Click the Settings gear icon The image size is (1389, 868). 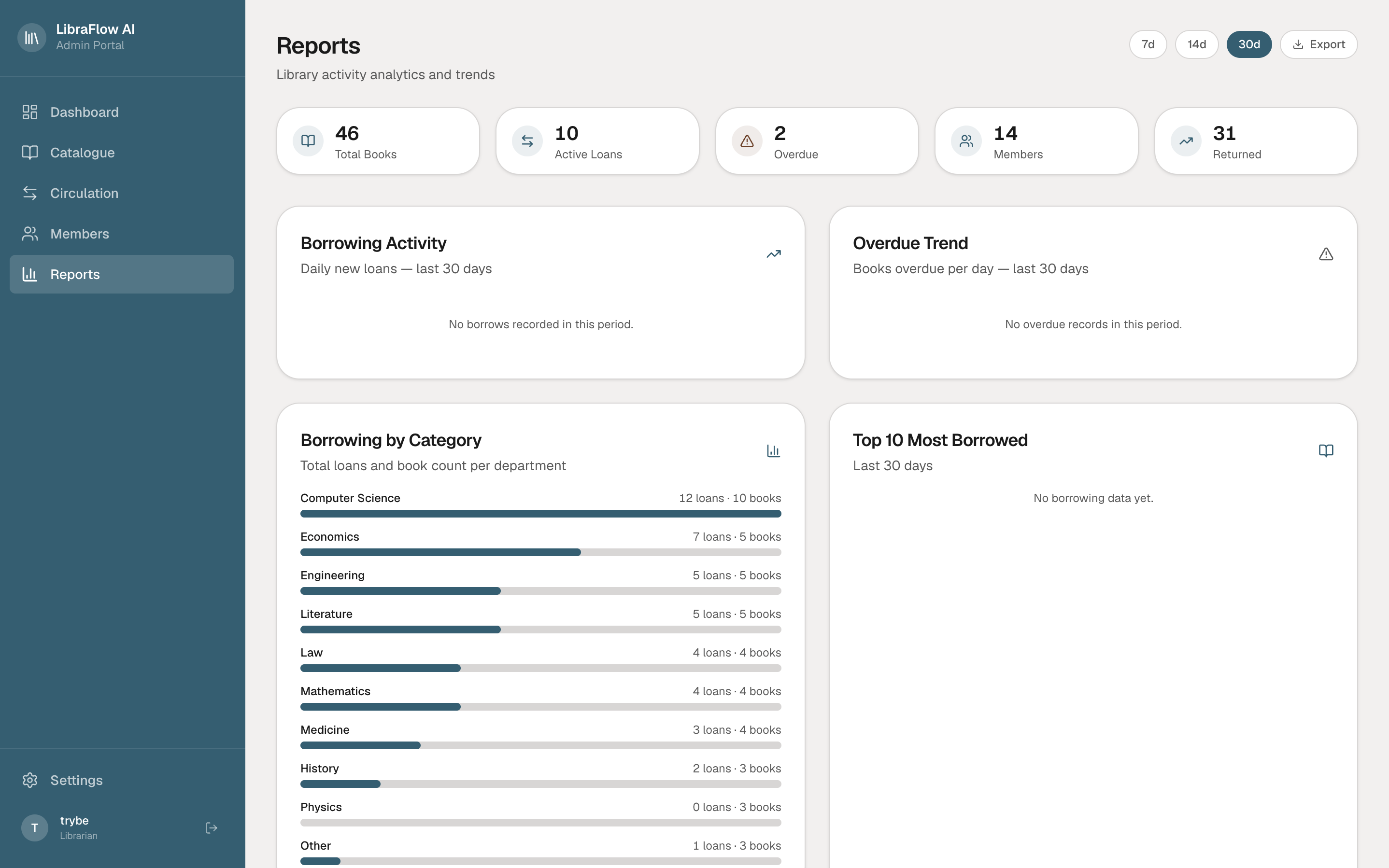[x=30, y=780]
